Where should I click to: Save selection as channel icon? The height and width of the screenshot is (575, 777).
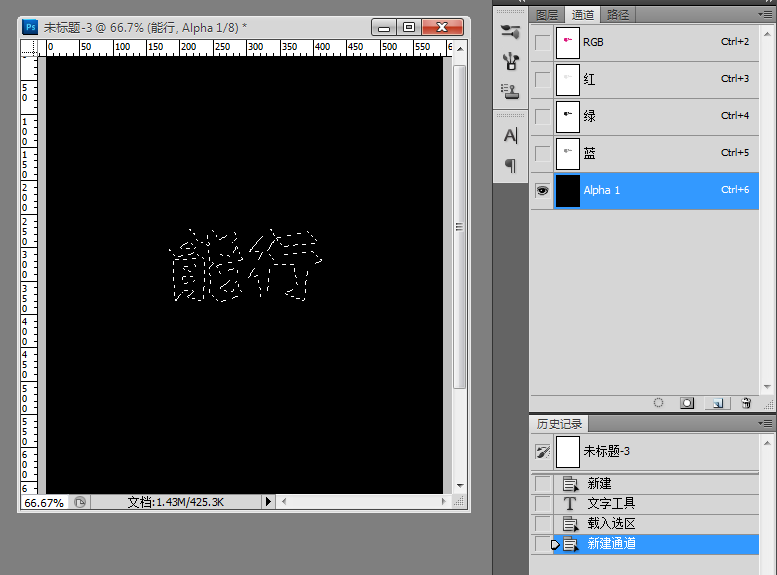687,403
